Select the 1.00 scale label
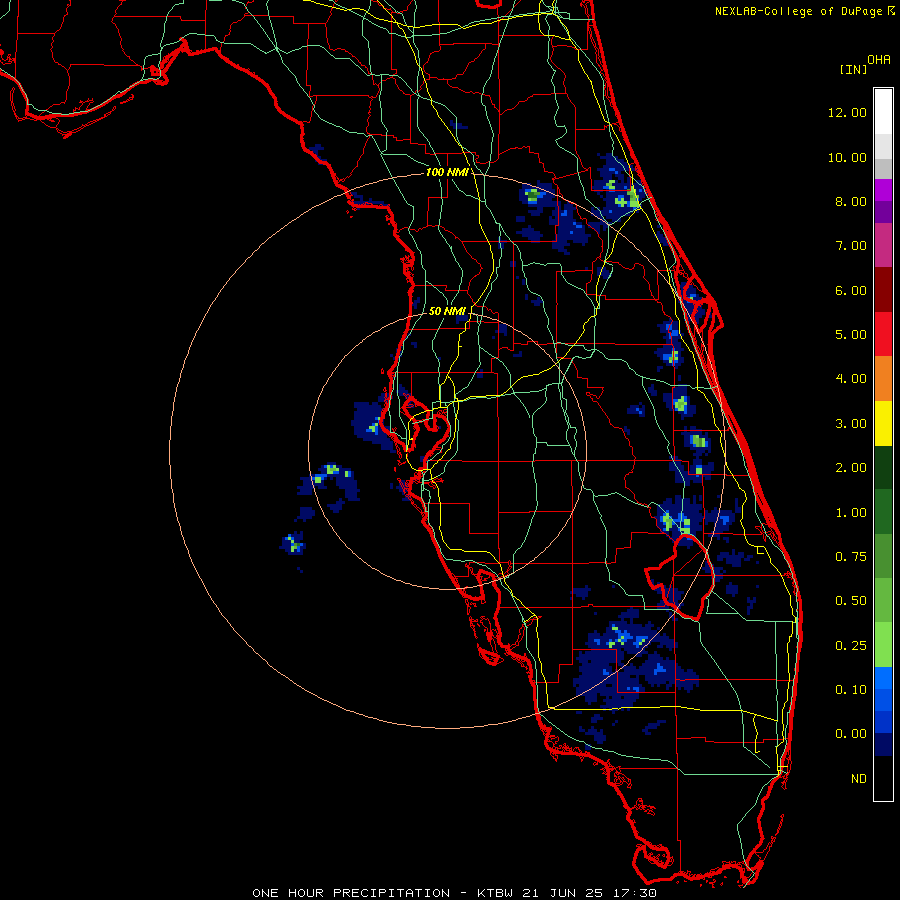900x900 pixels. (x=851, y=513)
